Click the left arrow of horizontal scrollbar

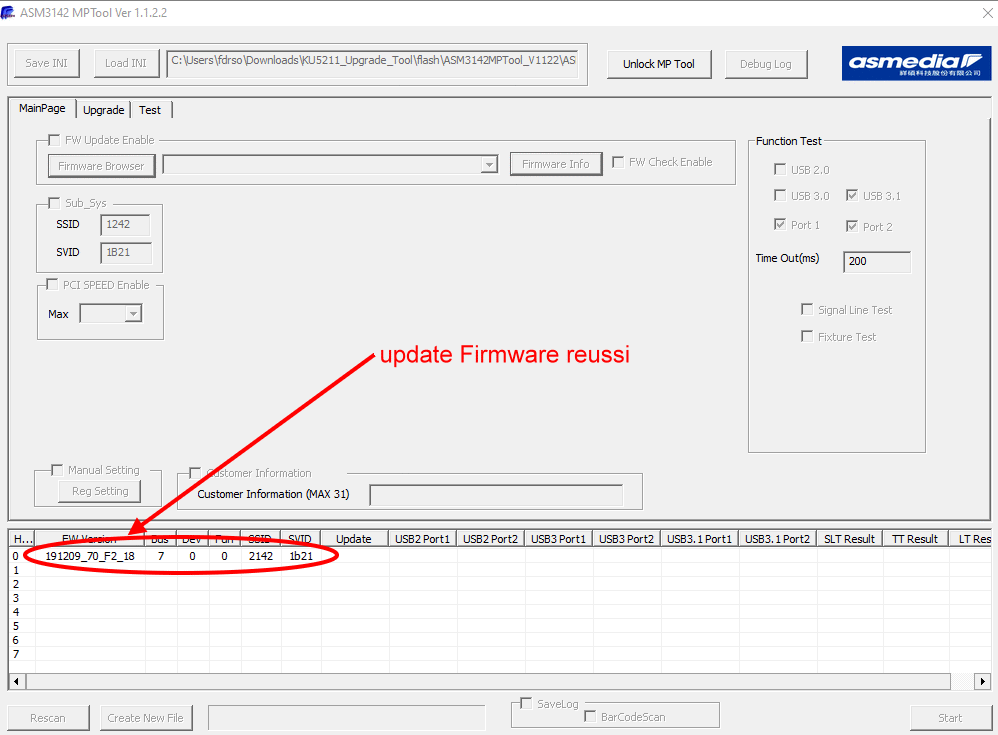(x=17, y=682)
